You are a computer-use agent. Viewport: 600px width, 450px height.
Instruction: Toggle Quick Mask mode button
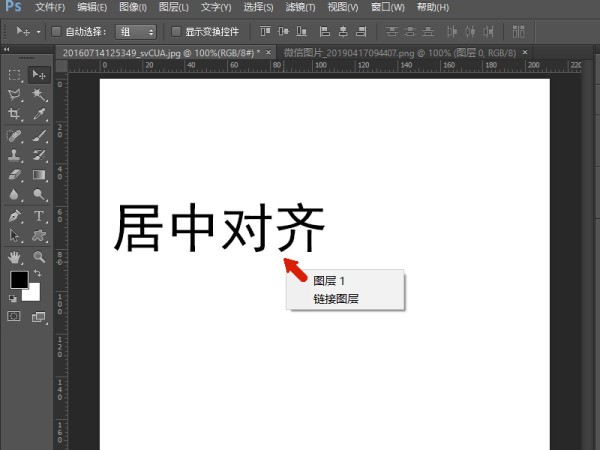click(15, 316)
